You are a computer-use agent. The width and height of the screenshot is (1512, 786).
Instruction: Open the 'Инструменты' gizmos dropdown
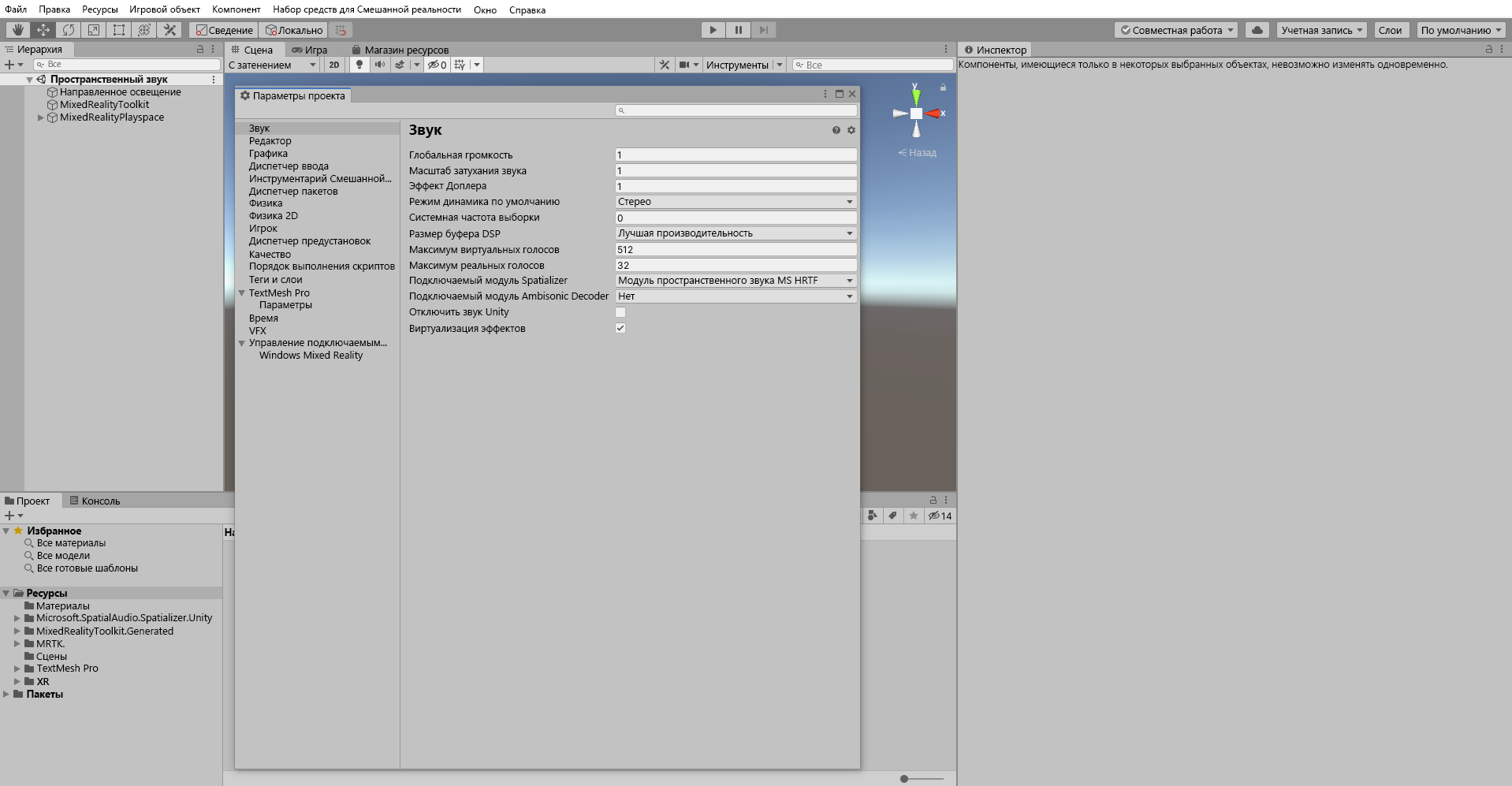click(x=743, y=65)
